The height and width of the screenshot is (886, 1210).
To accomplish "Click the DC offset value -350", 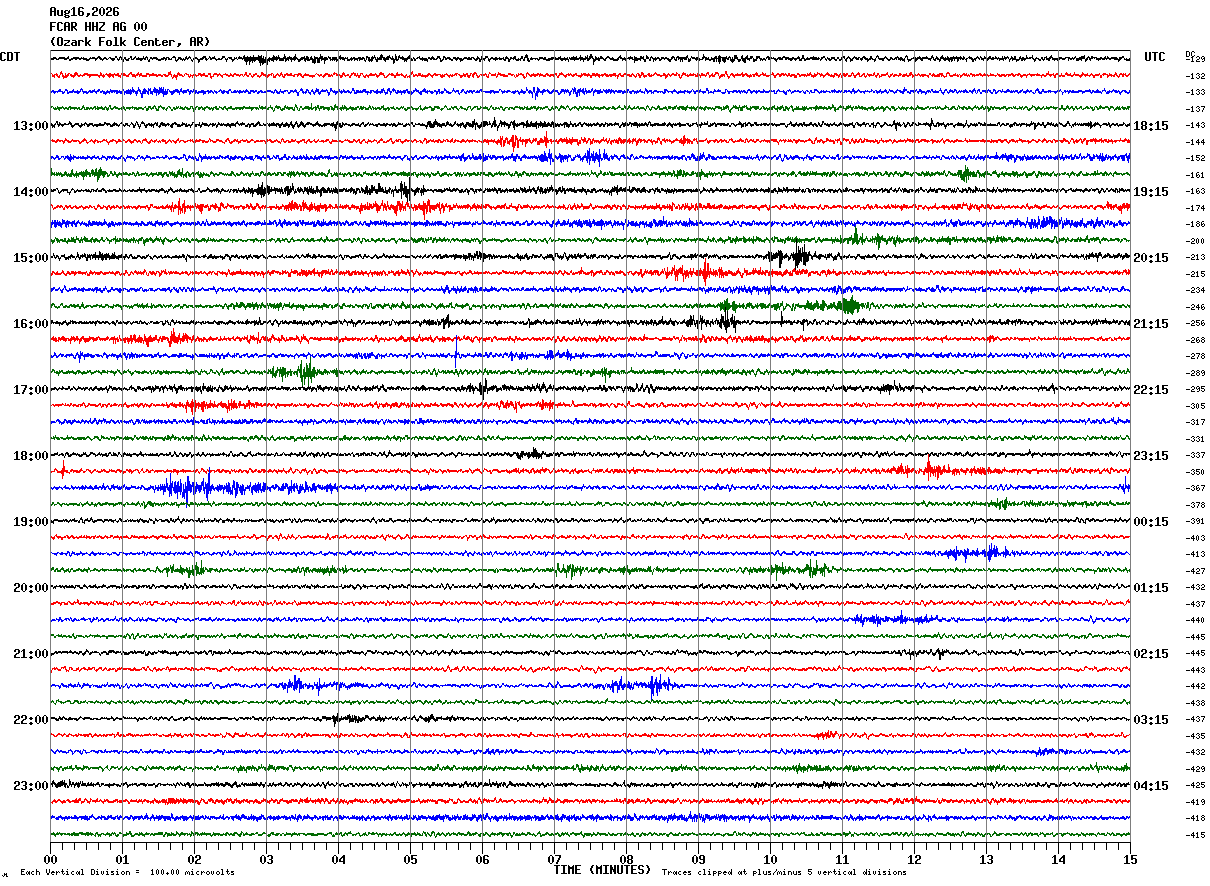I will pos(1195,472).
